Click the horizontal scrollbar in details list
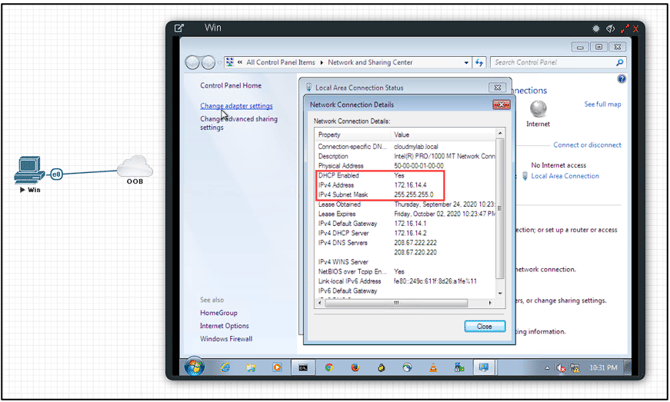The height and width of the screenshot is (402, 670). pos(396,303)
